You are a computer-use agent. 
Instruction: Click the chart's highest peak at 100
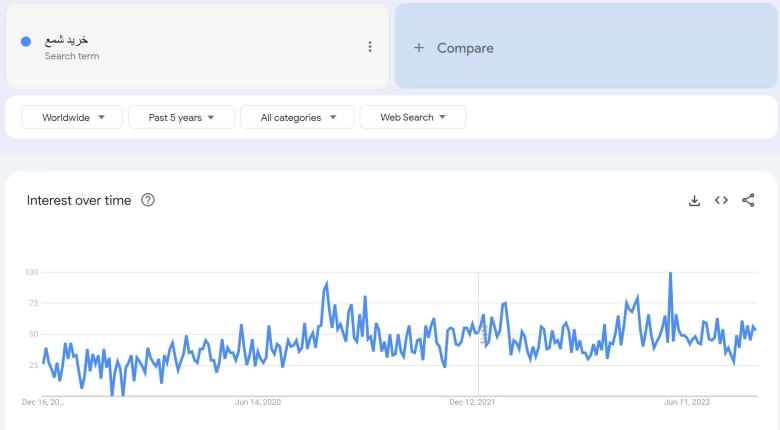pos(670,273)
